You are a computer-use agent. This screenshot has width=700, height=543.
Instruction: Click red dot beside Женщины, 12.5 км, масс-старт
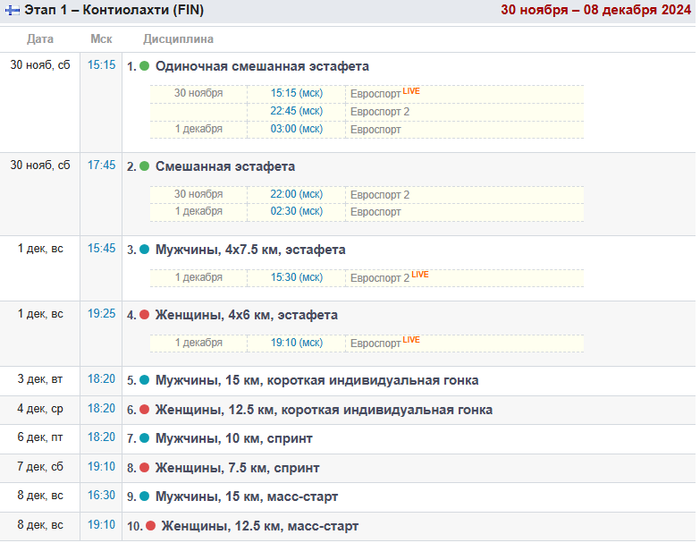[x=150, y=526]
